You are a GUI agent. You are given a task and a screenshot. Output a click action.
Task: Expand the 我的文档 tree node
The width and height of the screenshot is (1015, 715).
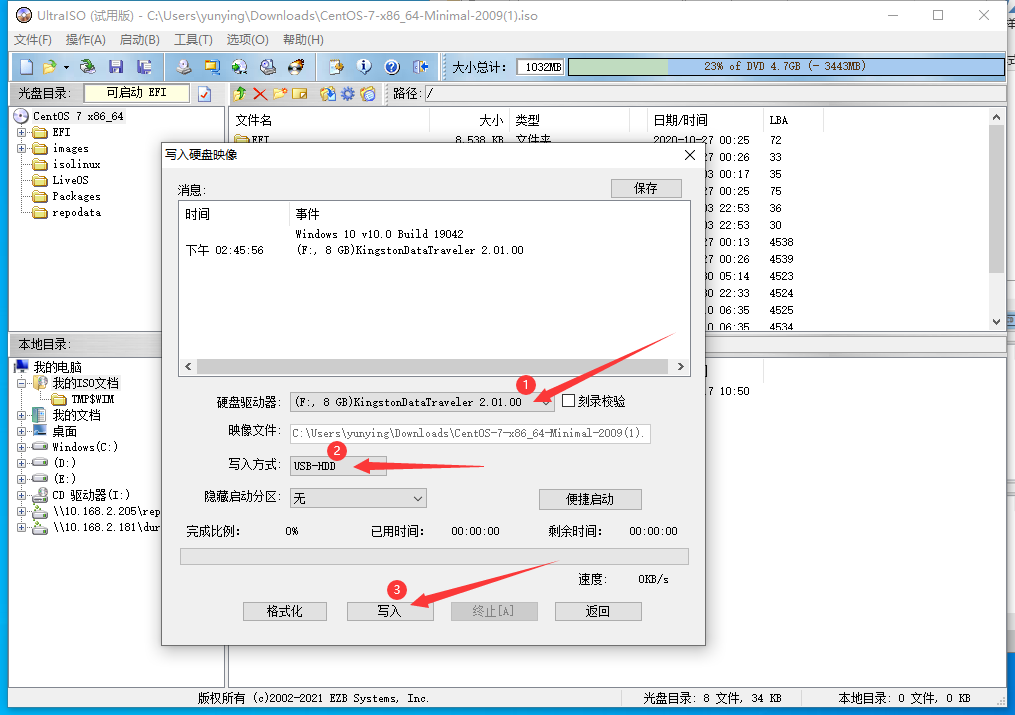tap(21, 415)
